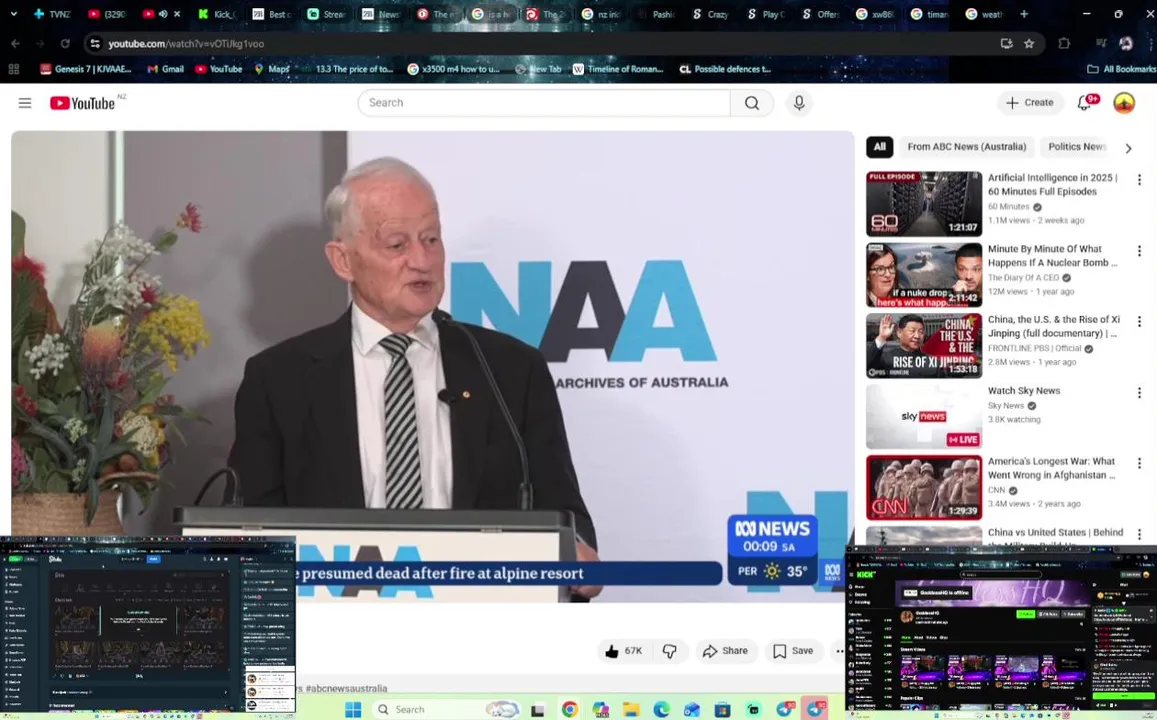
Task: Open the YouTube hamburger guide menu
Action: coord(25,103)
